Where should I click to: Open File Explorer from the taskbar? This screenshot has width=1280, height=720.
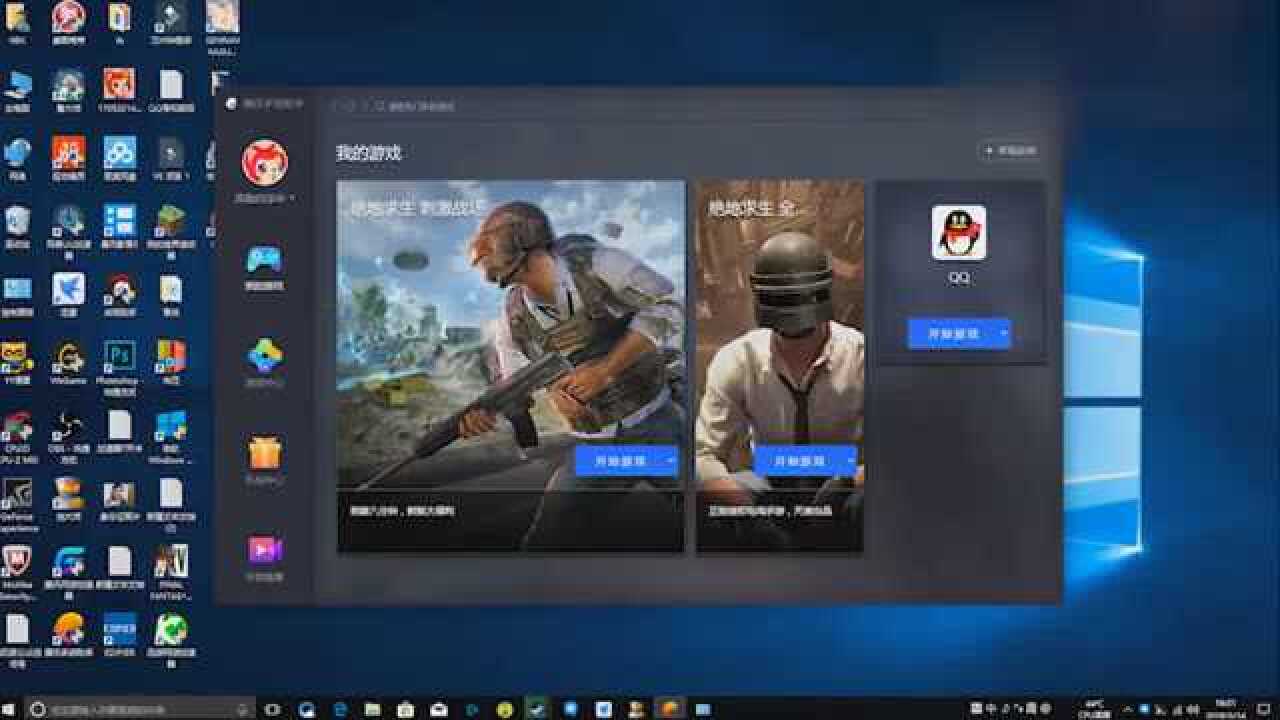[x=373, y=709]
